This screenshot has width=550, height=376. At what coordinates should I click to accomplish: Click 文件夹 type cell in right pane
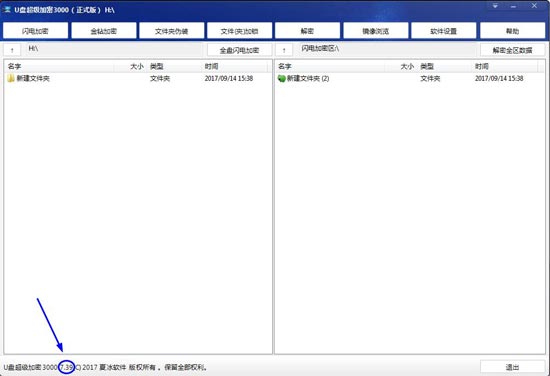(x=430, y=78)
